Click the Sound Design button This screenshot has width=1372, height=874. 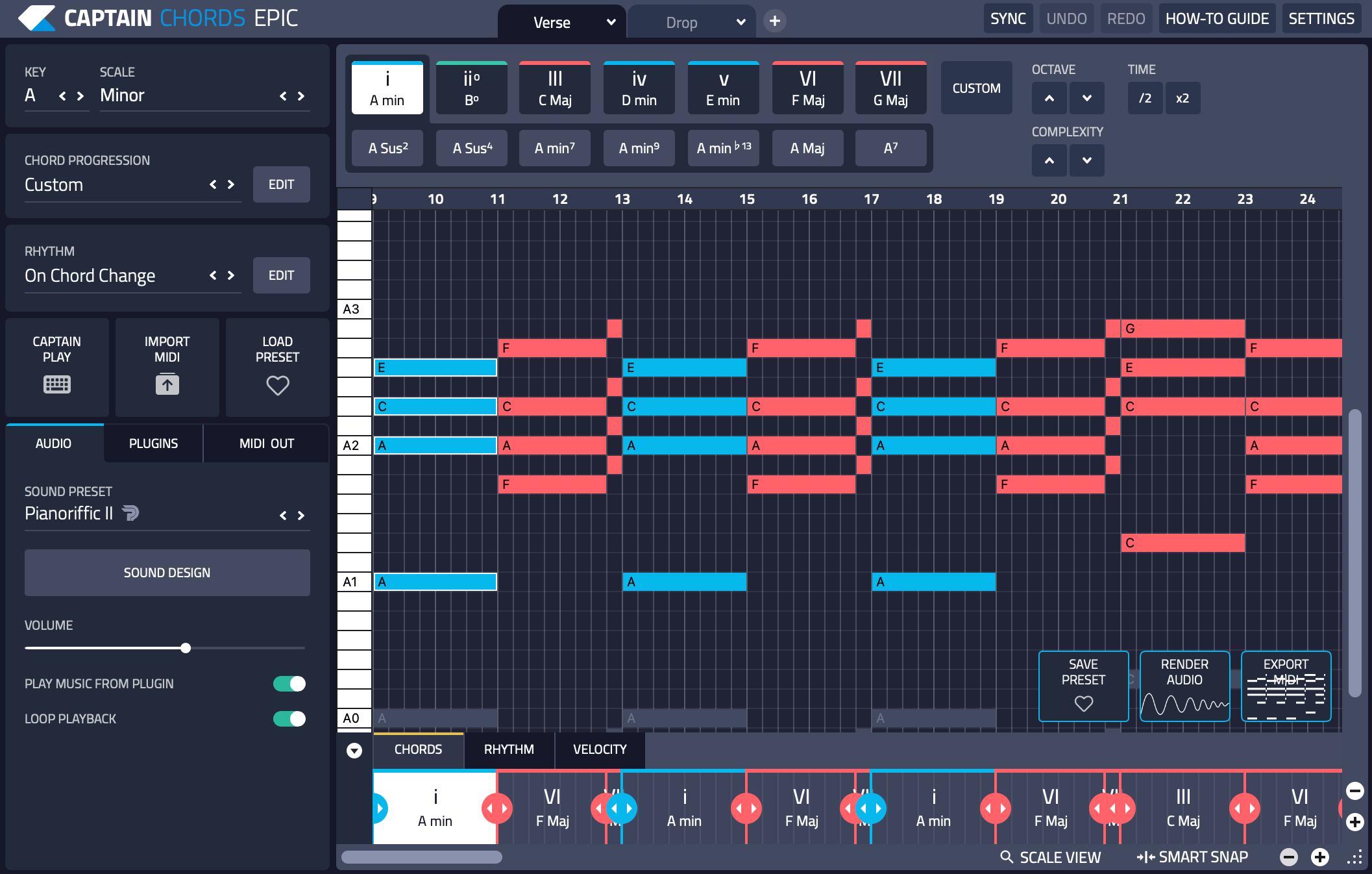tap(167, 573)
